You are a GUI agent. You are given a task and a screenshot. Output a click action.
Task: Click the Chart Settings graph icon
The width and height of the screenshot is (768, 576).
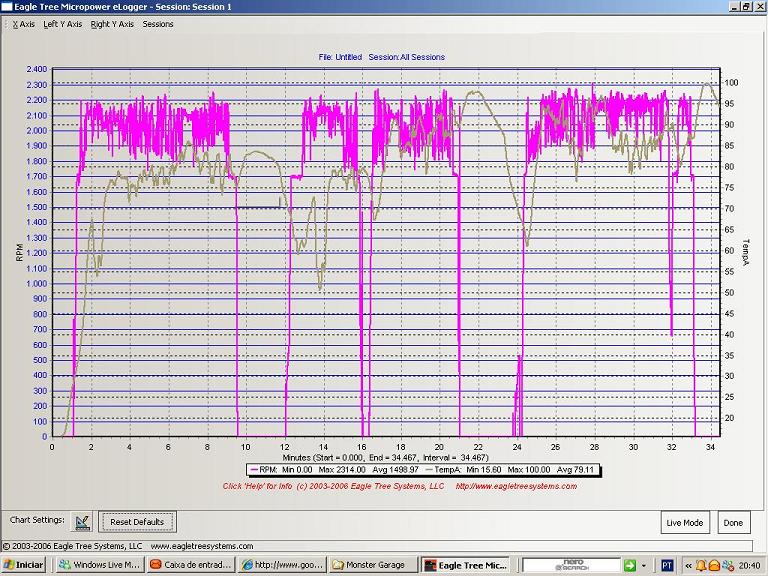click(82, 521)
